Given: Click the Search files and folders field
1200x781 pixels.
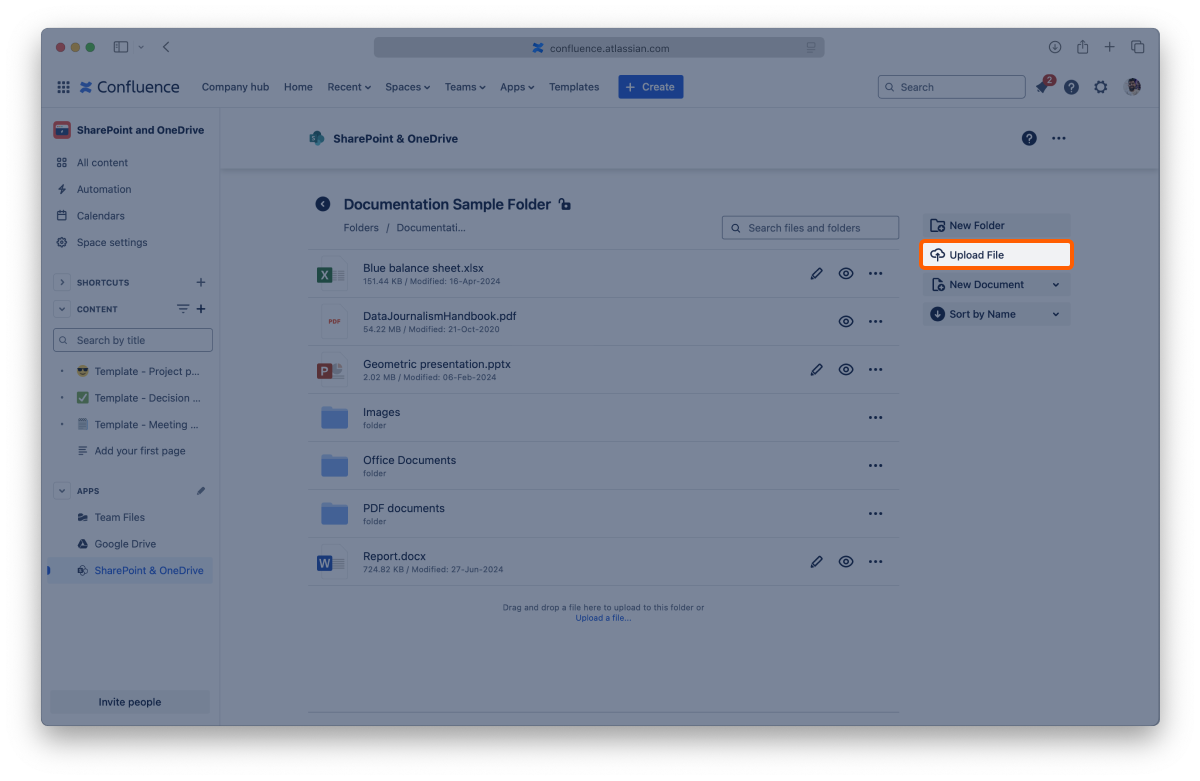Looking at the screenshot, I should [x=810, y=228].
